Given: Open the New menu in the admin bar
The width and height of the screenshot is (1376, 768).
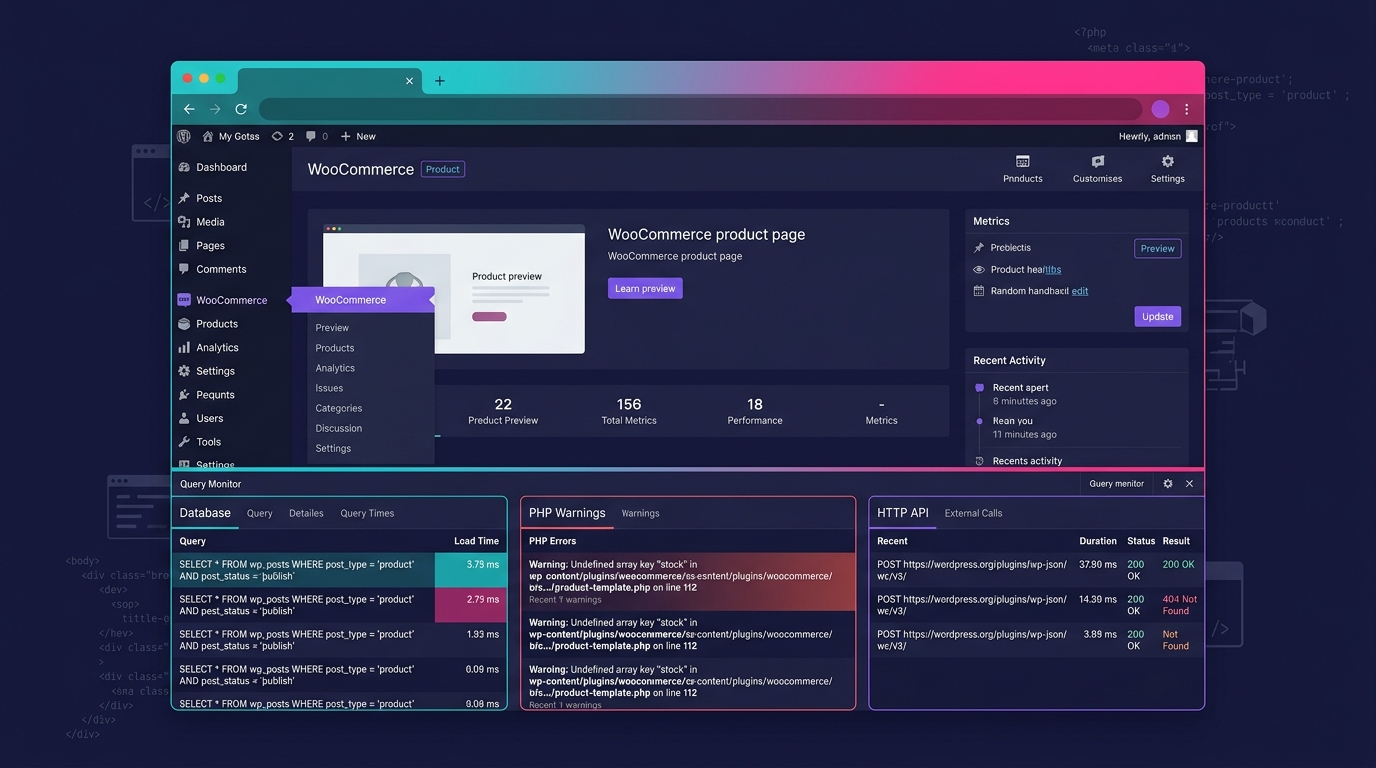Looking at the screenshot, I should click(x=357, y=136).
